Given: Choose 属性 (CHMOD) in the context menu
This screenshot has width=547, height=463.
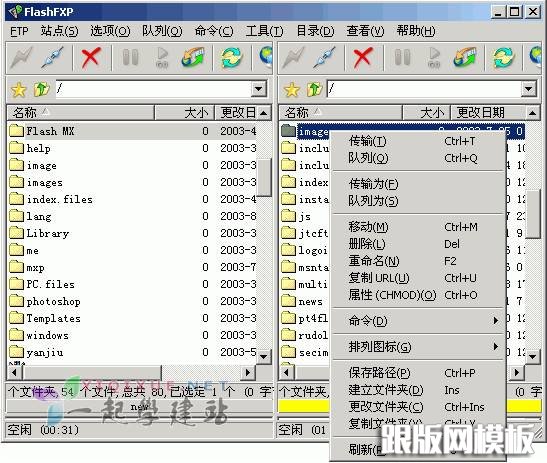Looking at the screenshot, I should click(418, 295).
